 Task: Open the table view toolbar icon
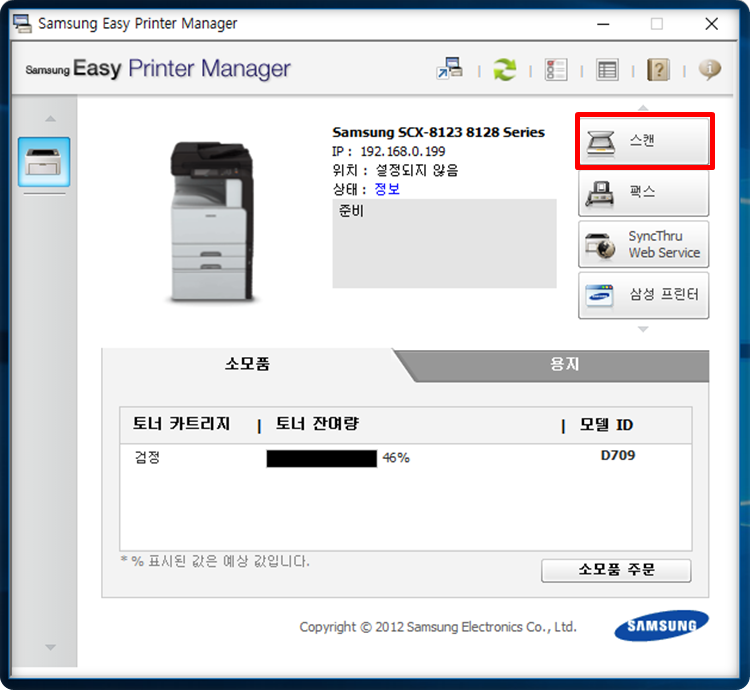[x=607, y=70]
